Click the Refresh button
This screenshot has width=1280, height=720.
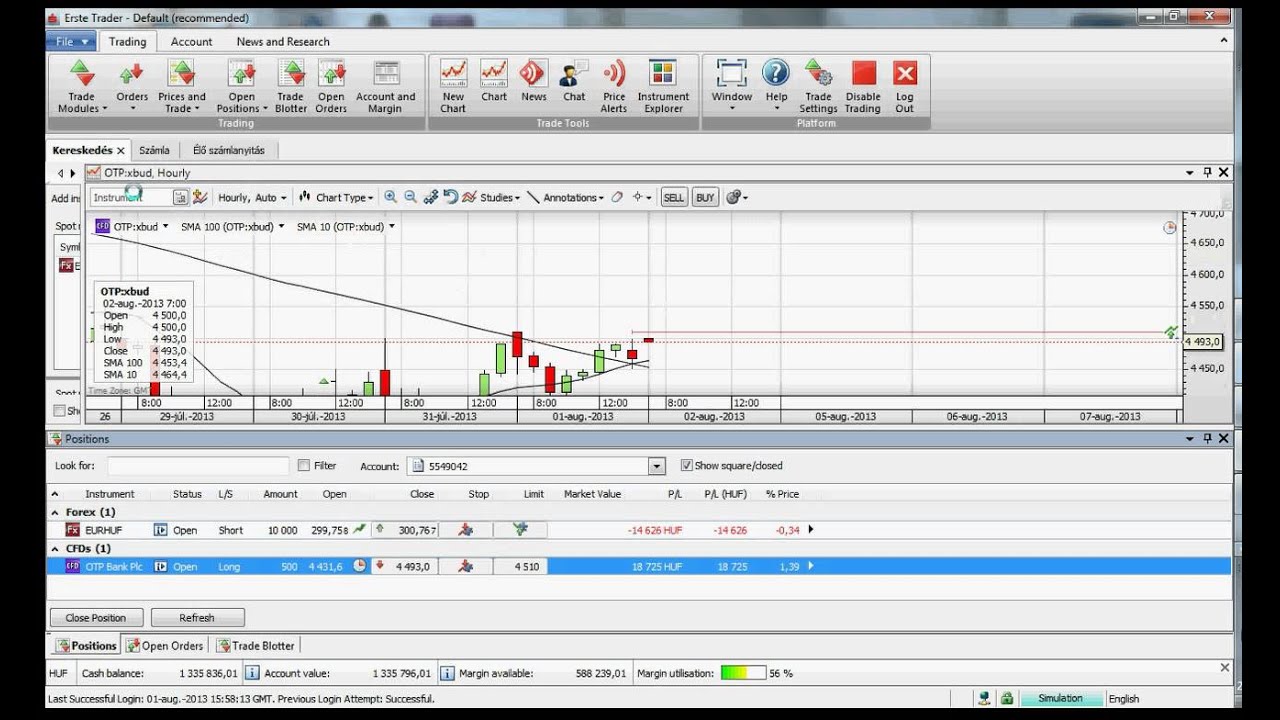tap(197, 618)
